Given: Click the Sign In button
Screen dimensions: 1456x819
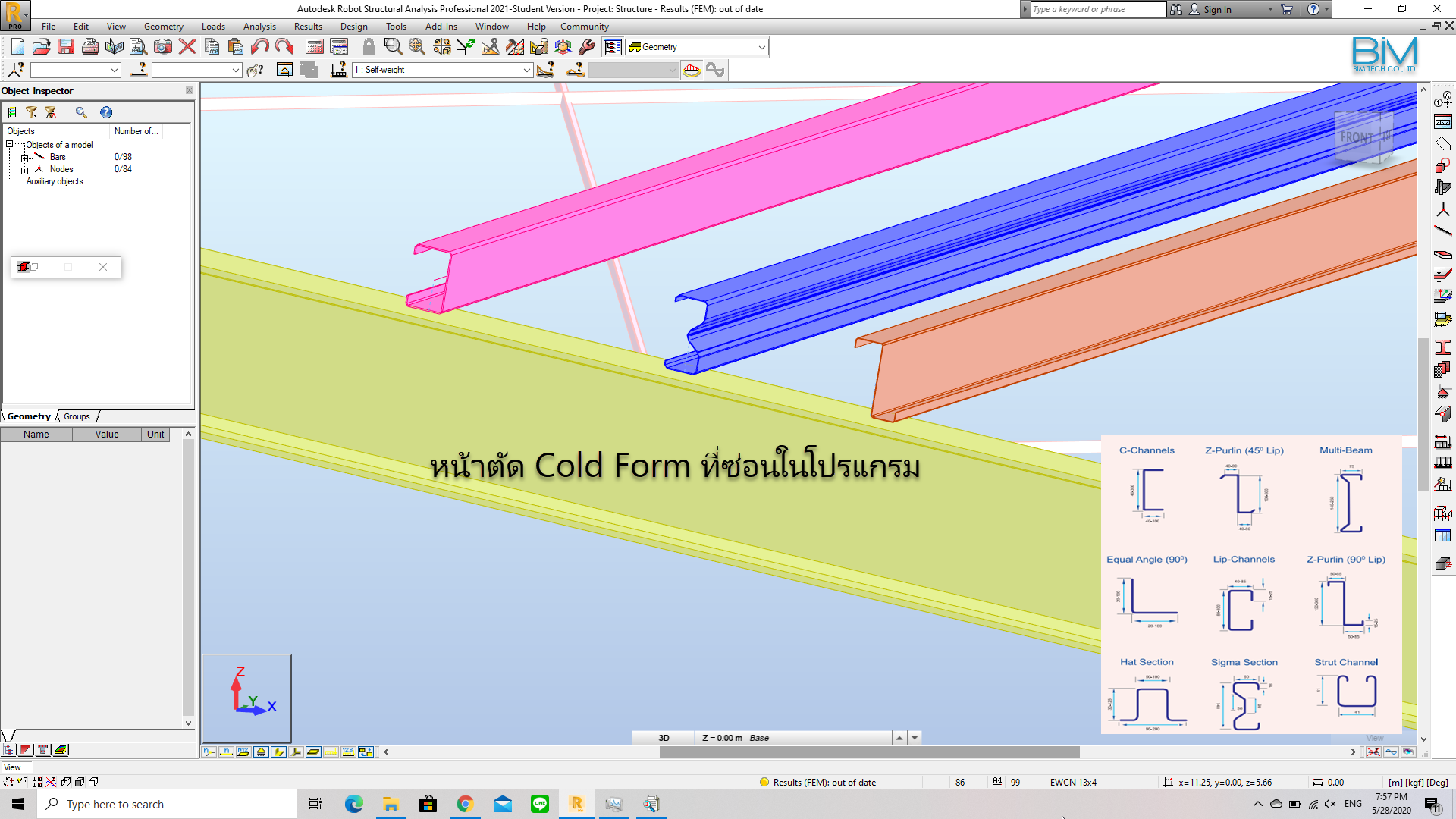Looking at the screenshot, I should [x=1217, y=9].
